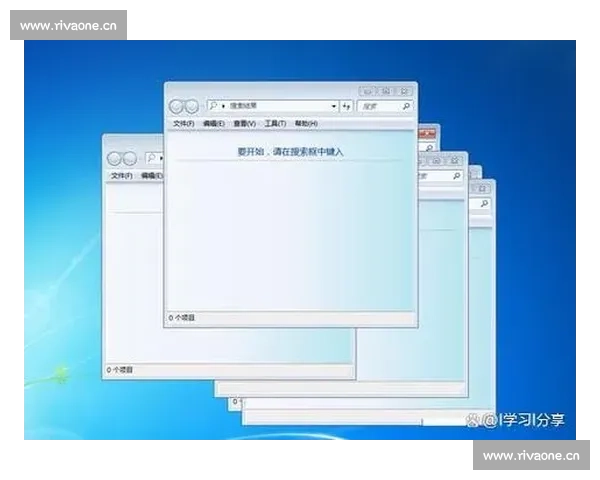Click the Forward arrow in the left background window
The image size is (600, 480).
pos(130,158)
